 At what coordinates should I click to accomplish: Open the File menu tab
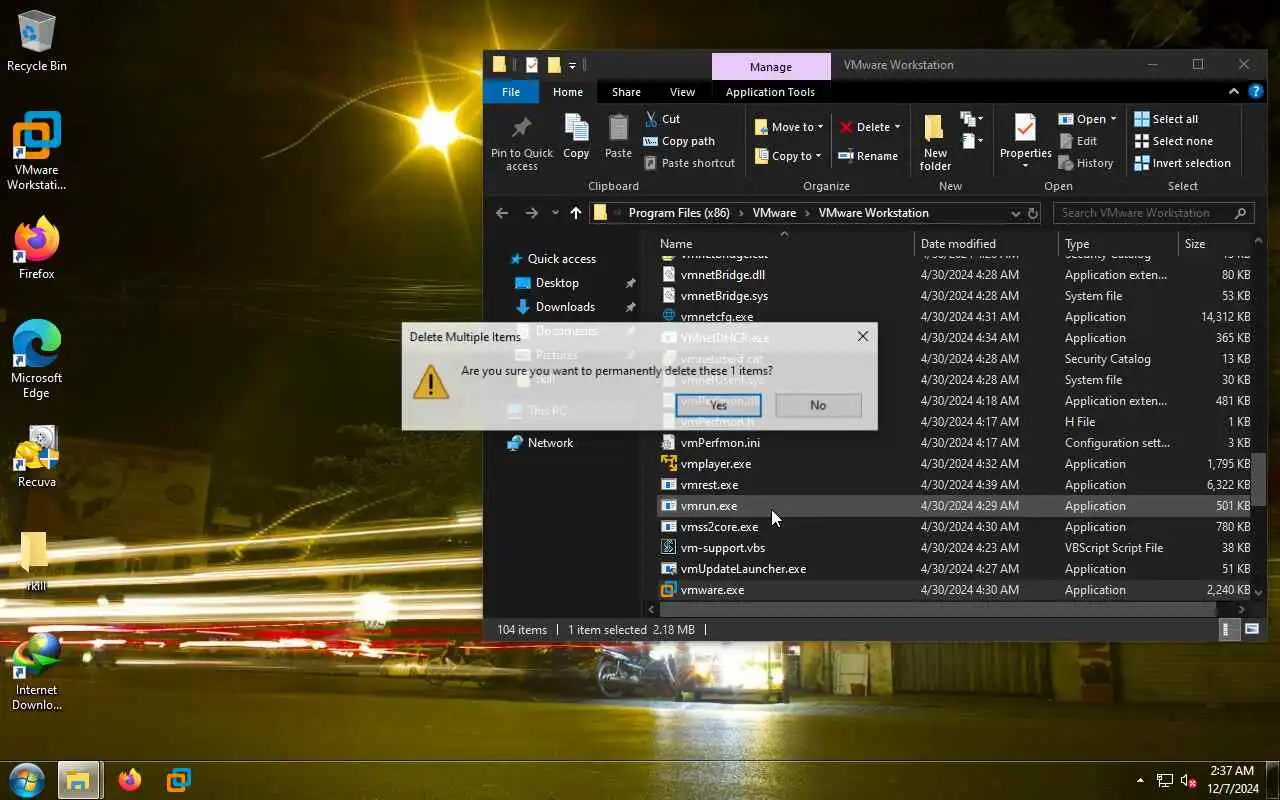coord(510,92)
